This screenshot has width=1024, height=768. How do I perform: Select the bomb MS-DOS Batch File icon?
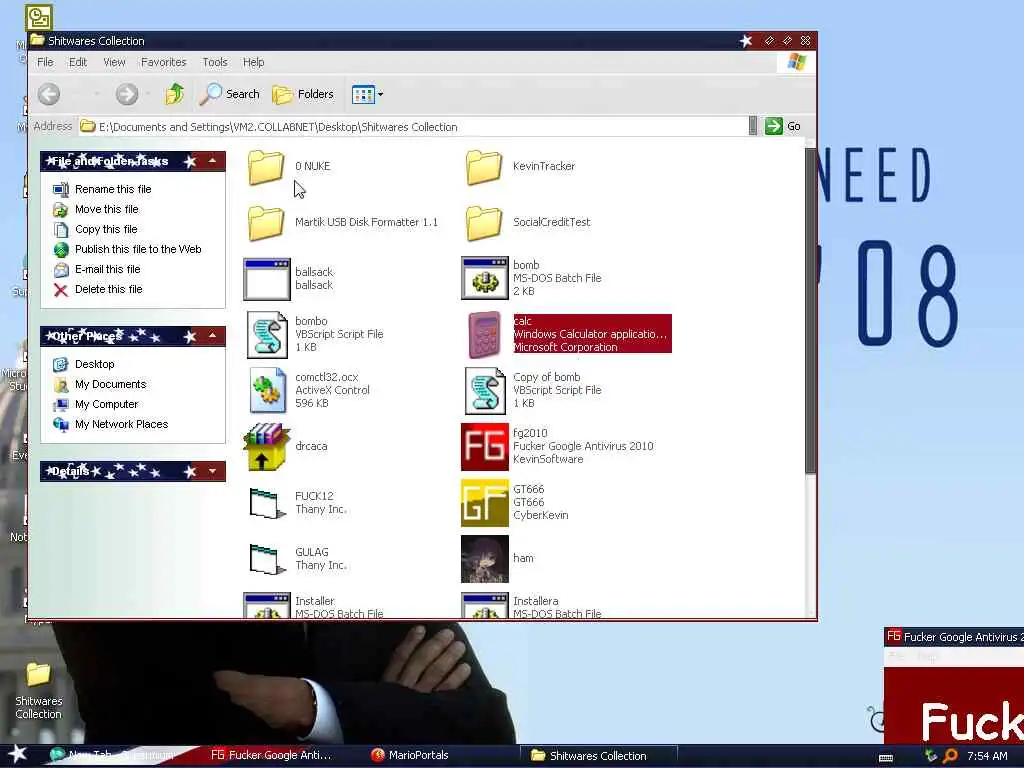coord(485,278)
